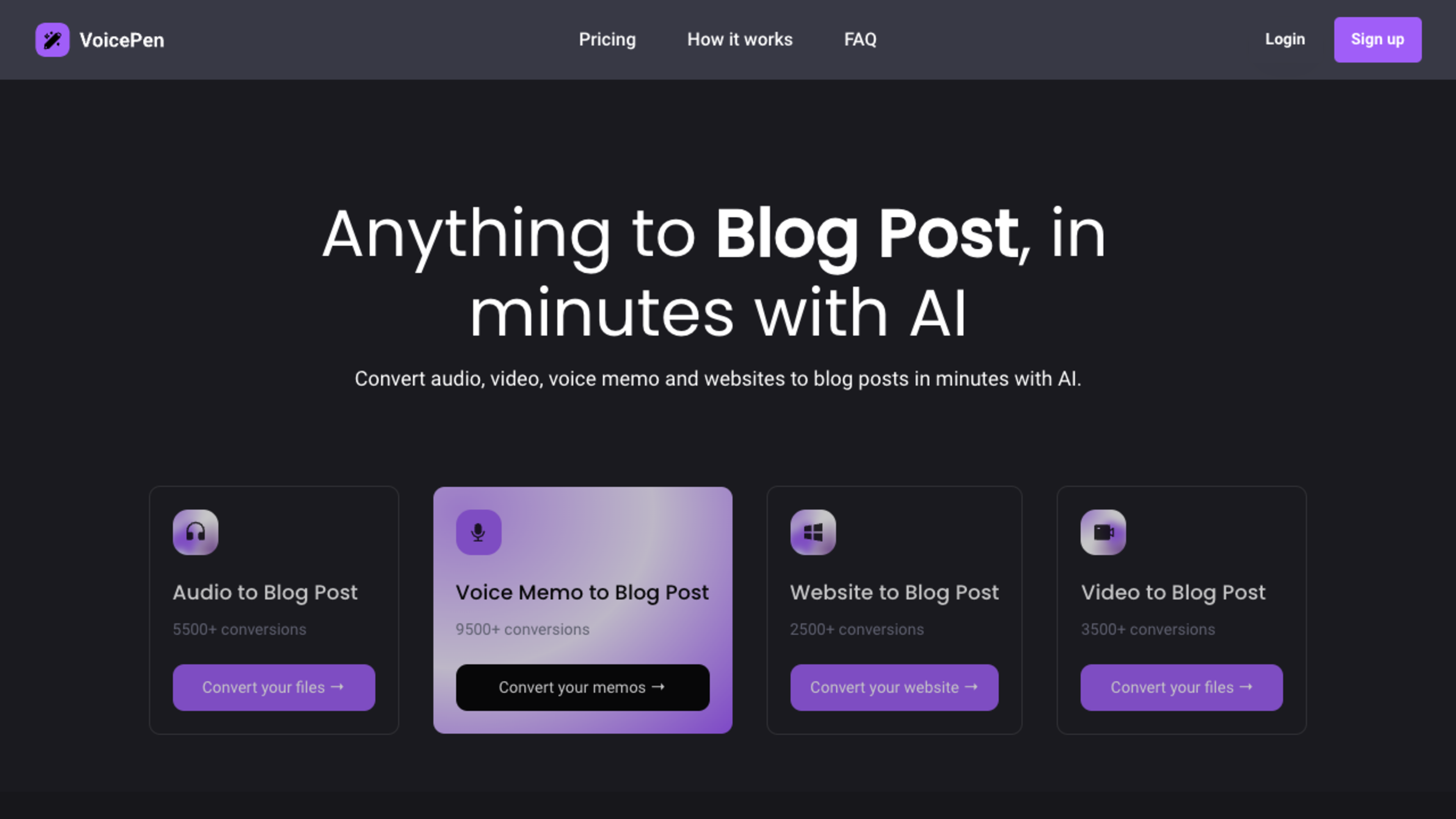Viewport: 1456px width, 819px height.
Task: Click the VoicePen logo icon
Action: [52, 39]
